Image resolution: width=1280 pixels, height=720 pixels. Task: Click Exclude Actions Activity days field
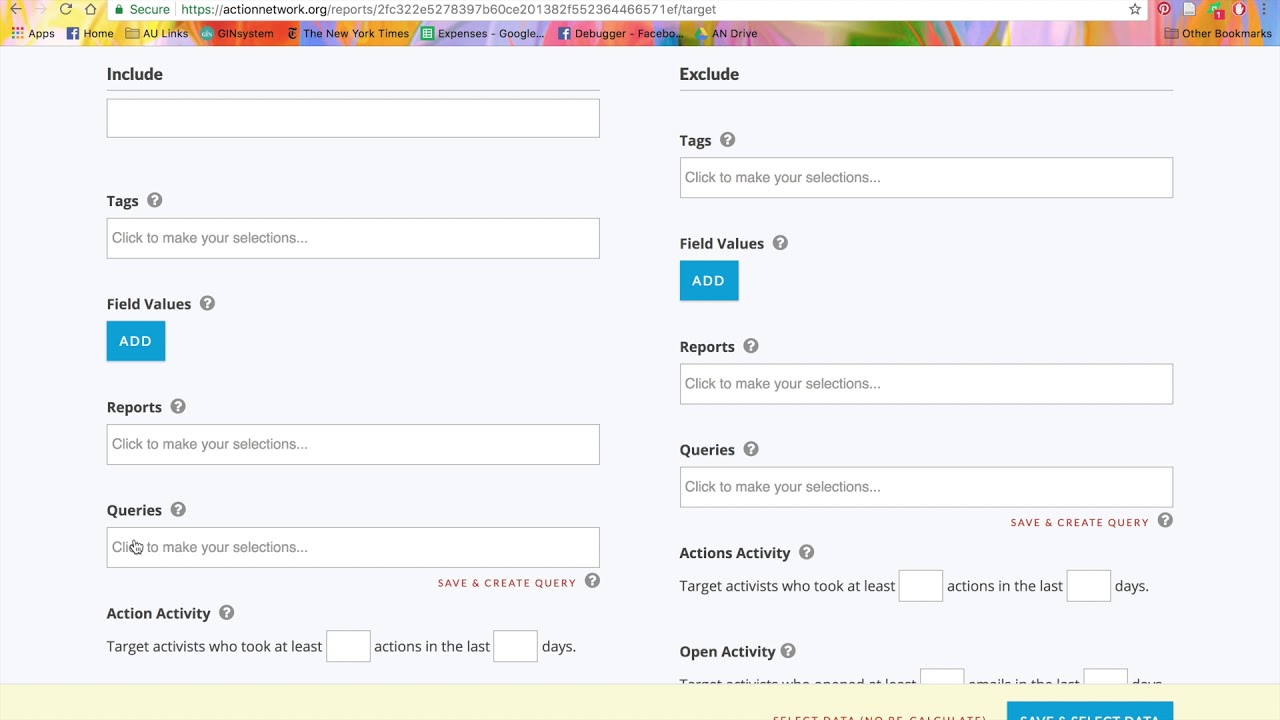click(1088, 586)
